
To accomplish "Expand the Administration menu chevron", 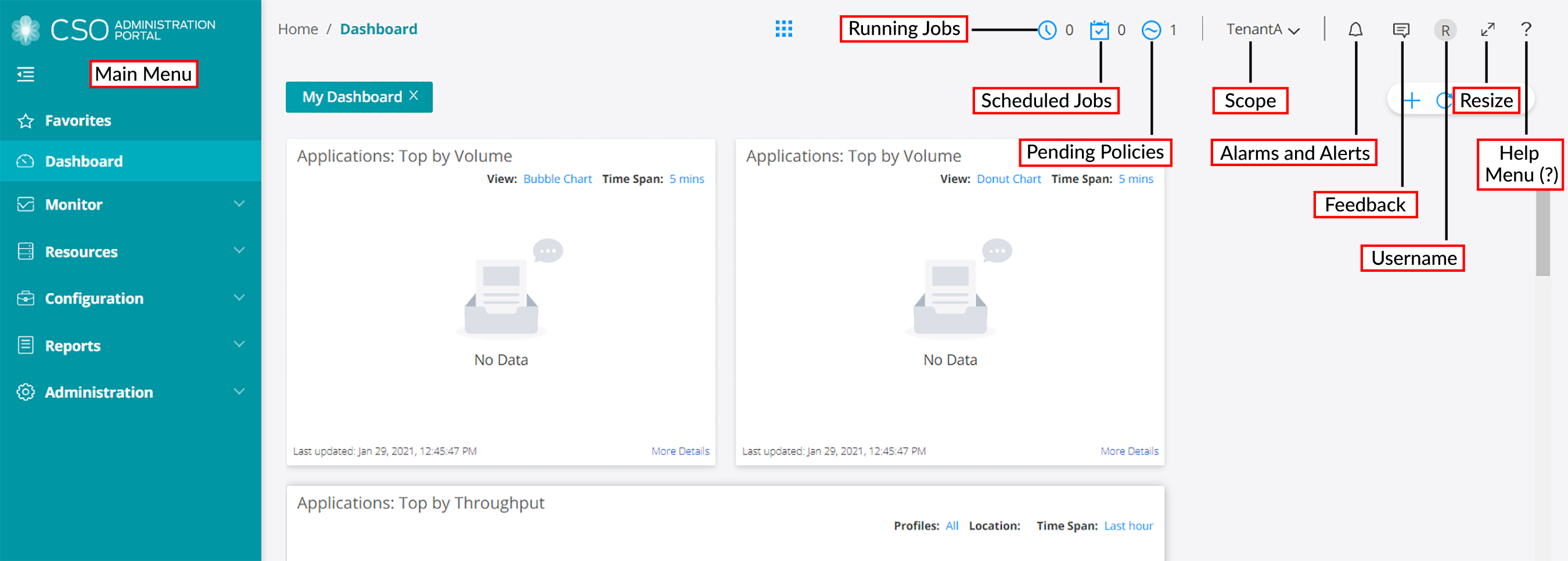I will (239, 391).
